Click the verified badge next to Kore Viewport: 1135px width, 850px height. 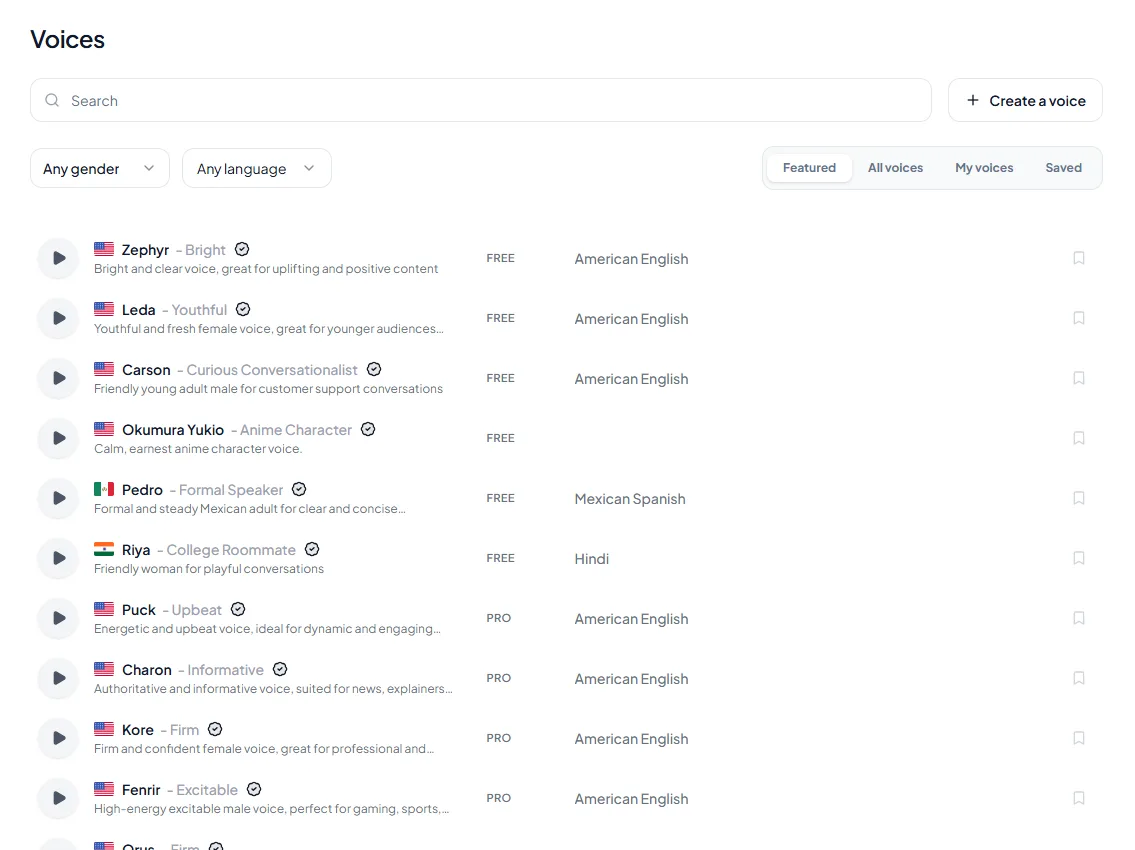(215, 729)
